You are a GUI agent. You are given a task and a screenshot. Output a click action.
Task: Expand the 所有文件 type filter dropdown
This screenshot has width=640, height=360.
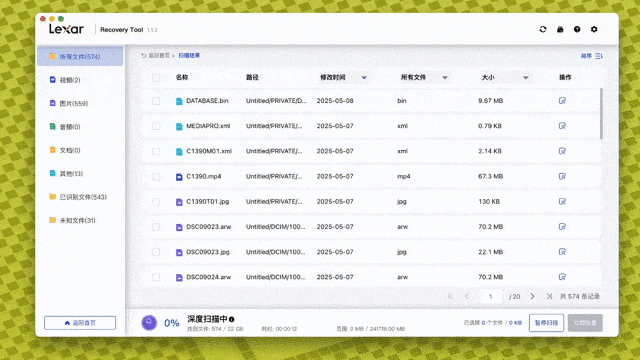445,78
